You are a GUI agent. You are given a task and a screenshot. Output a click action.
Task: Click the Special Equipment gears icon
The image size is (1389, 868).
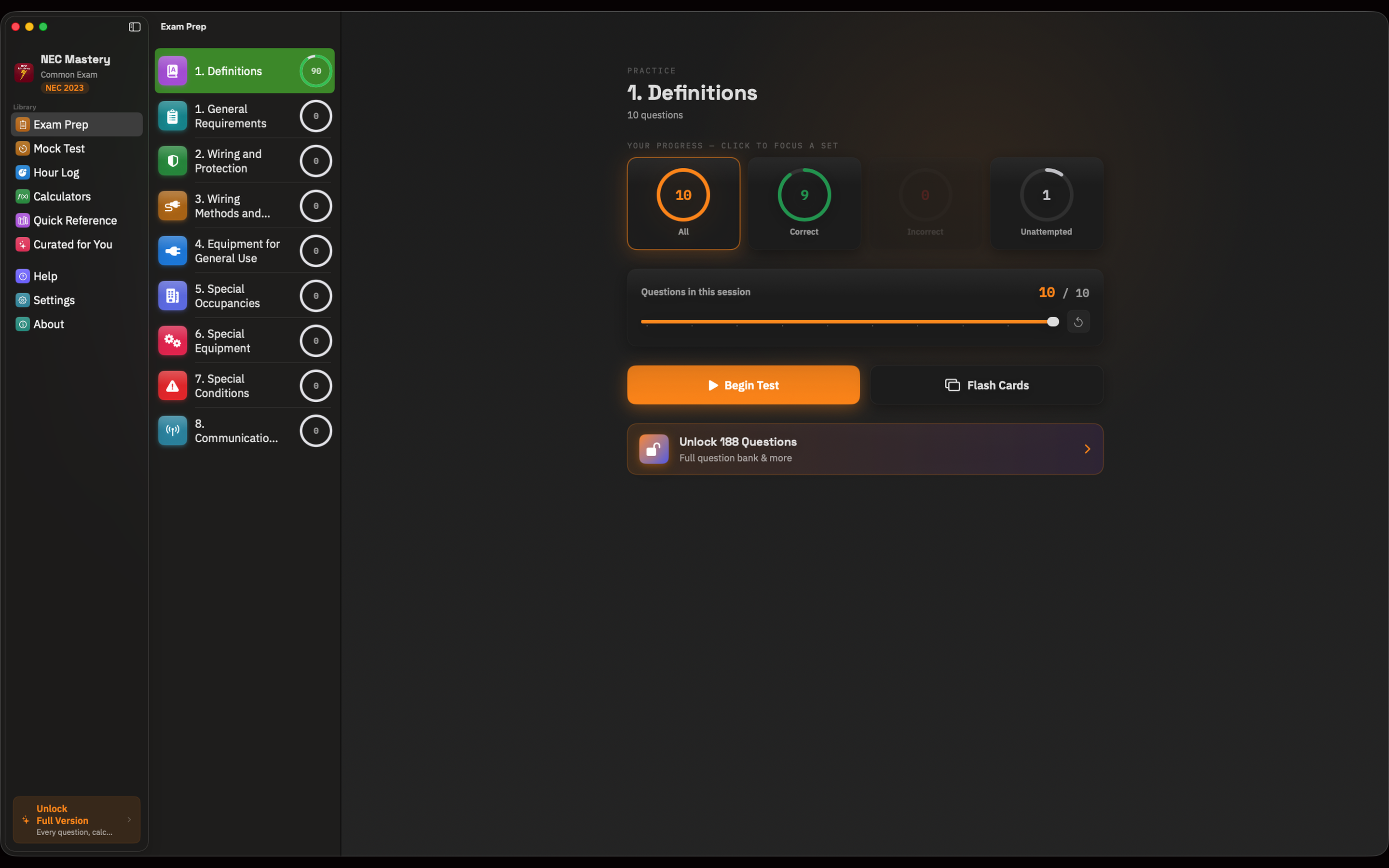172,341
